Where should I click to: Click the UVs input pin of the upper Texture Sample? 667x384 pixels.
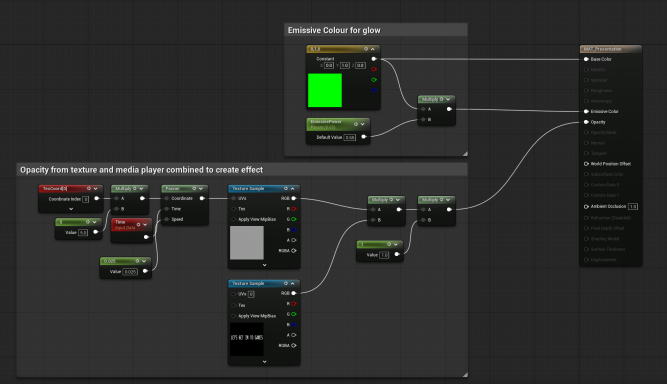[x=234, y=198]
